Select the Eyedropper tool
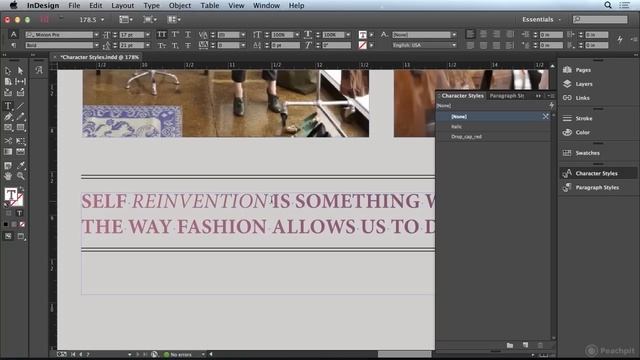640x360 pixels. 20,165
